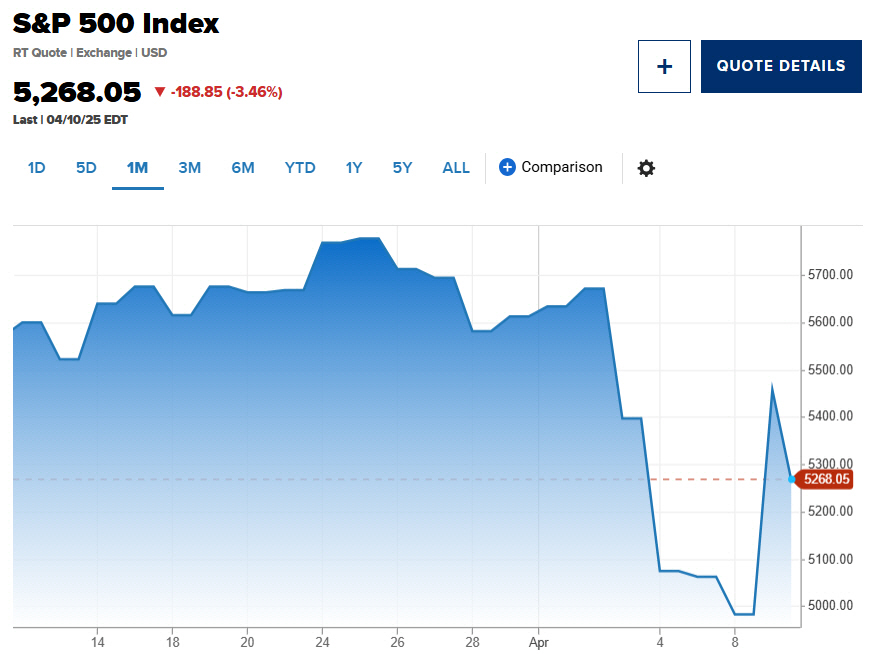Switch to the 5D time range
Image resolution: width=878 pixels, height=654 pixels.
[85, 168]
